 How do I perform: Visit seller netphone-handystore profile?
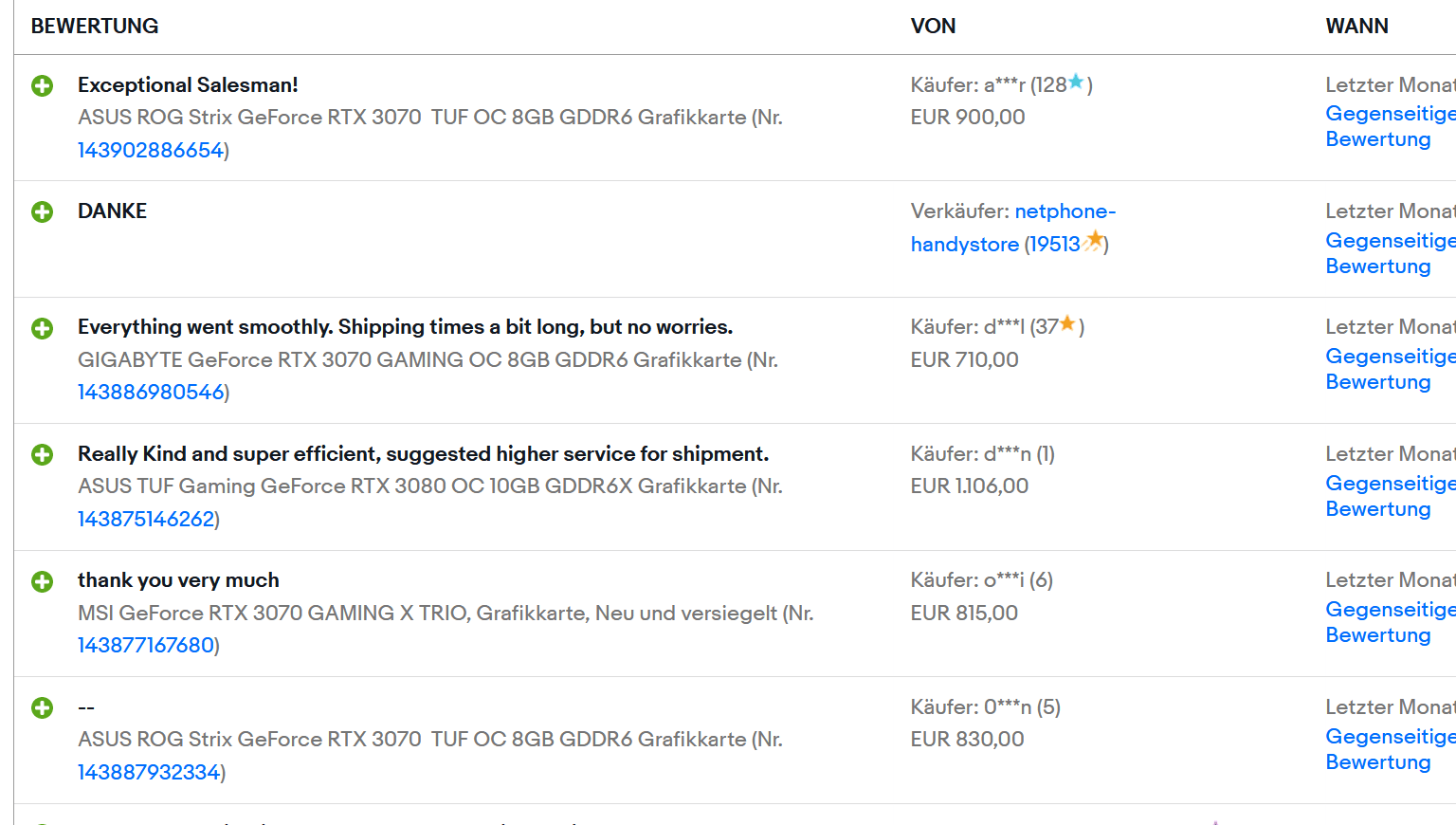click(x=1013, y=228)
